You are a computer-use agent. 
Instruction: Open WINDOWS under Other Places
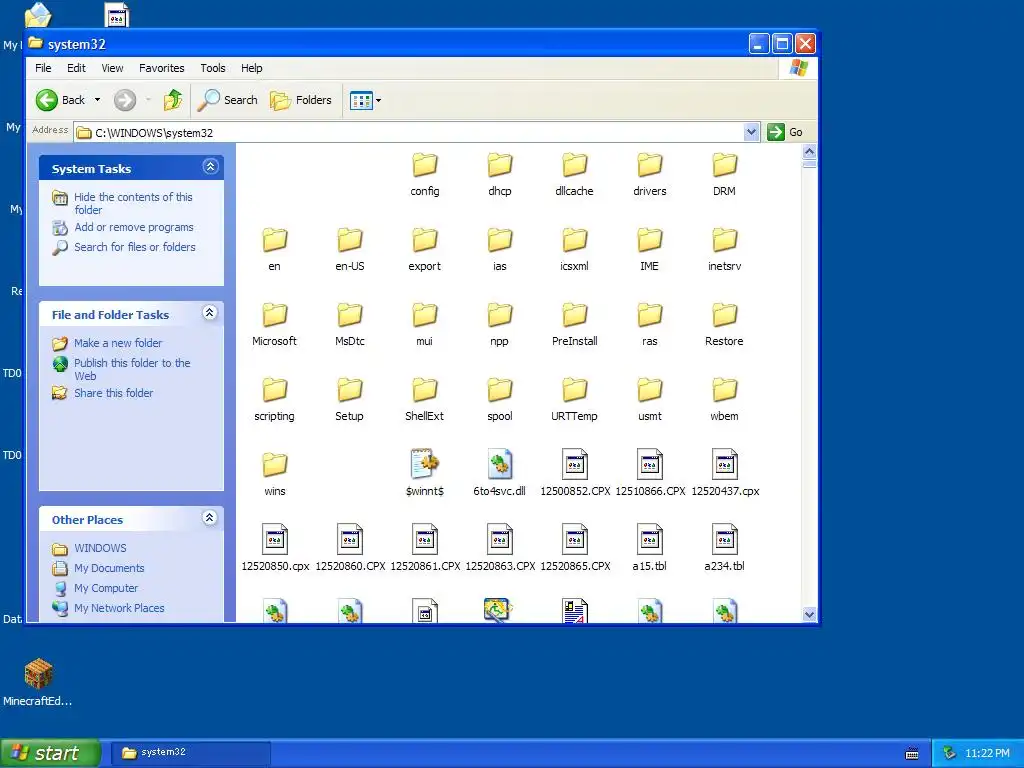point(100,548)
